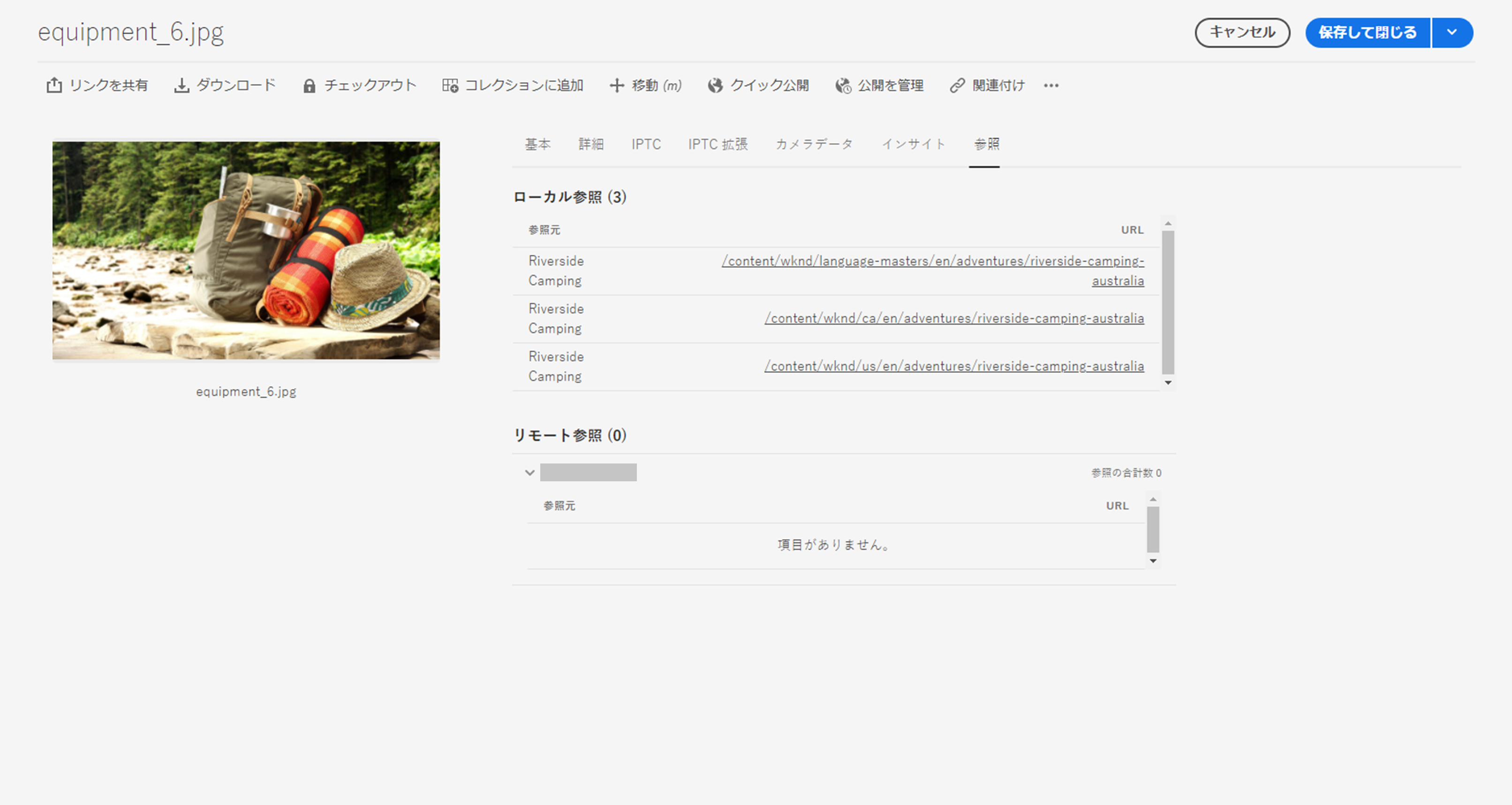Click the add to collection icon
This screenshot has width=1512, height=805.
(450, 86)
